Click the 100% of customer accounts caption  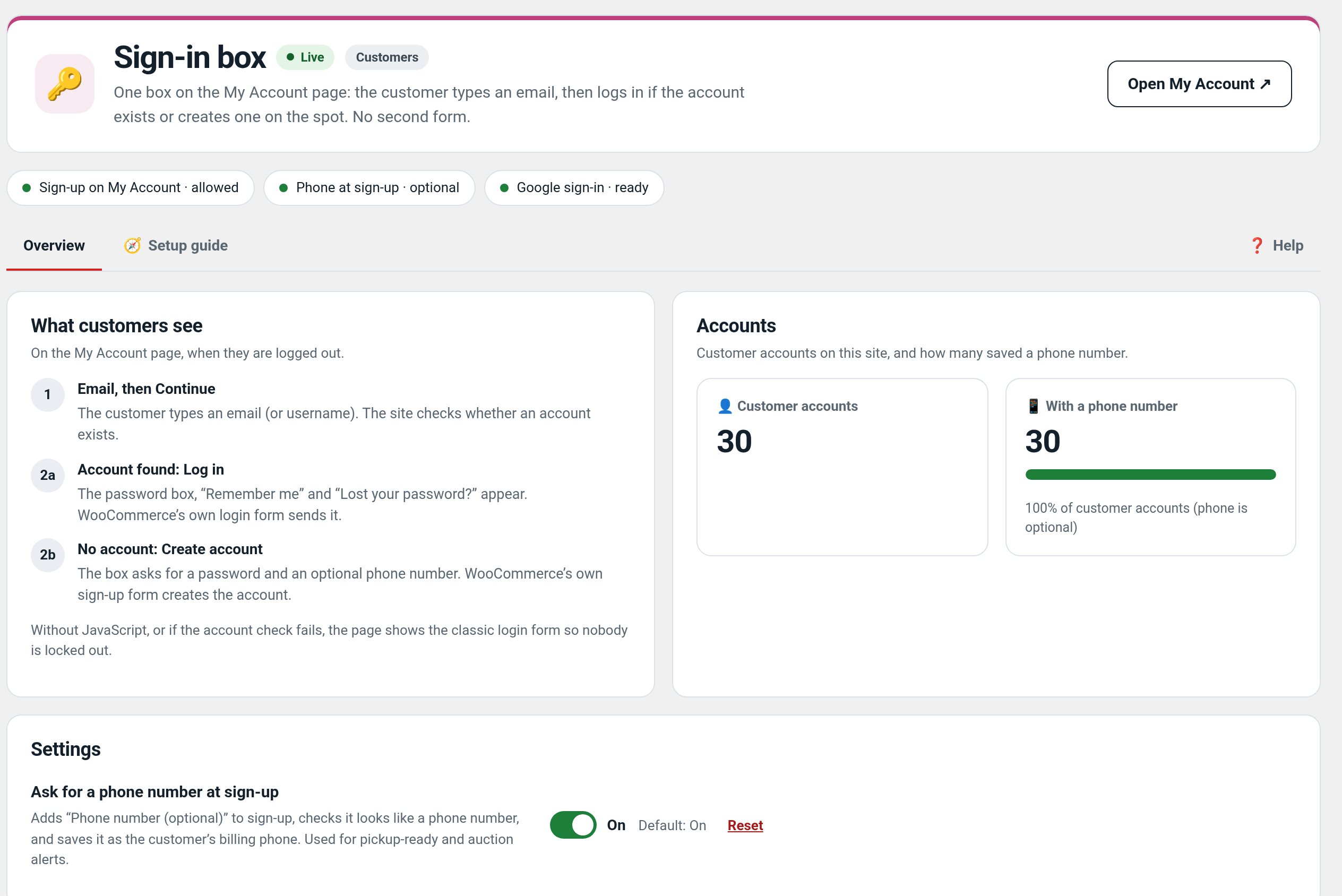pos(1137,518)
